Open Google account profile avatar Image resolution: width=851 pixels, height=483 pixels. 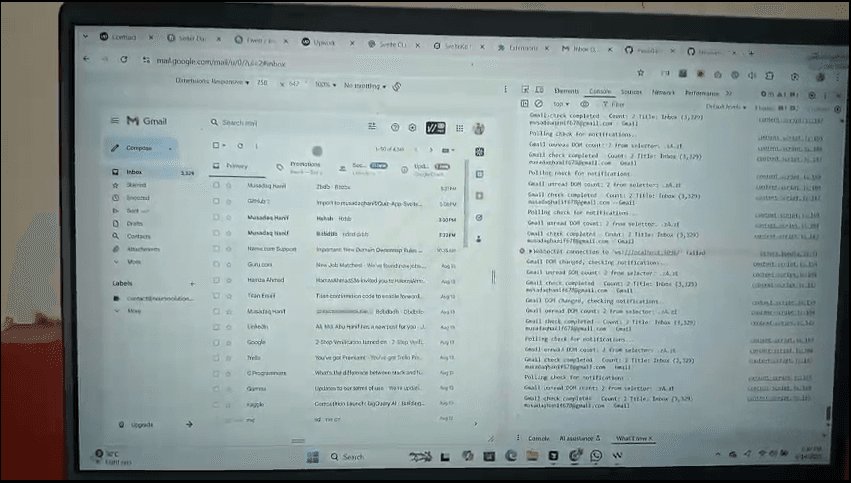tap(478, 129)
